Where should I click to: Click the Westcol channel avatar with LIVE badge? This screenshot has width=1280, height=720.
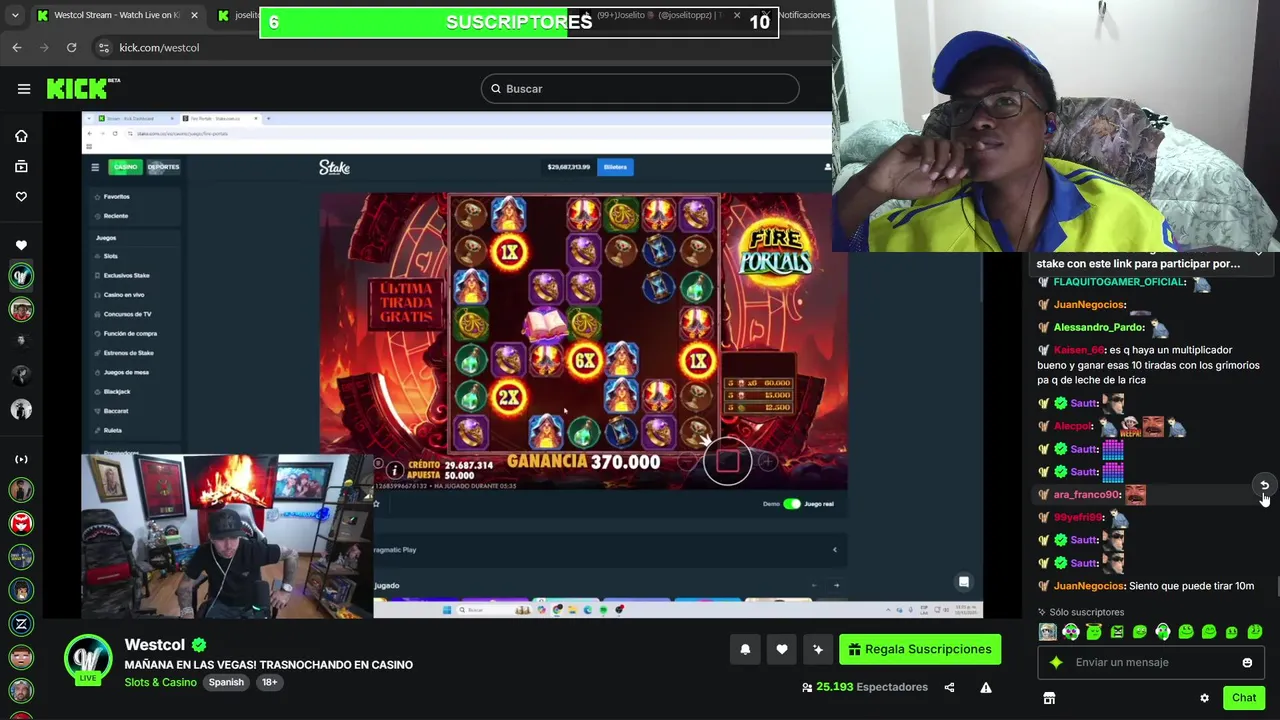pos(88,660)
